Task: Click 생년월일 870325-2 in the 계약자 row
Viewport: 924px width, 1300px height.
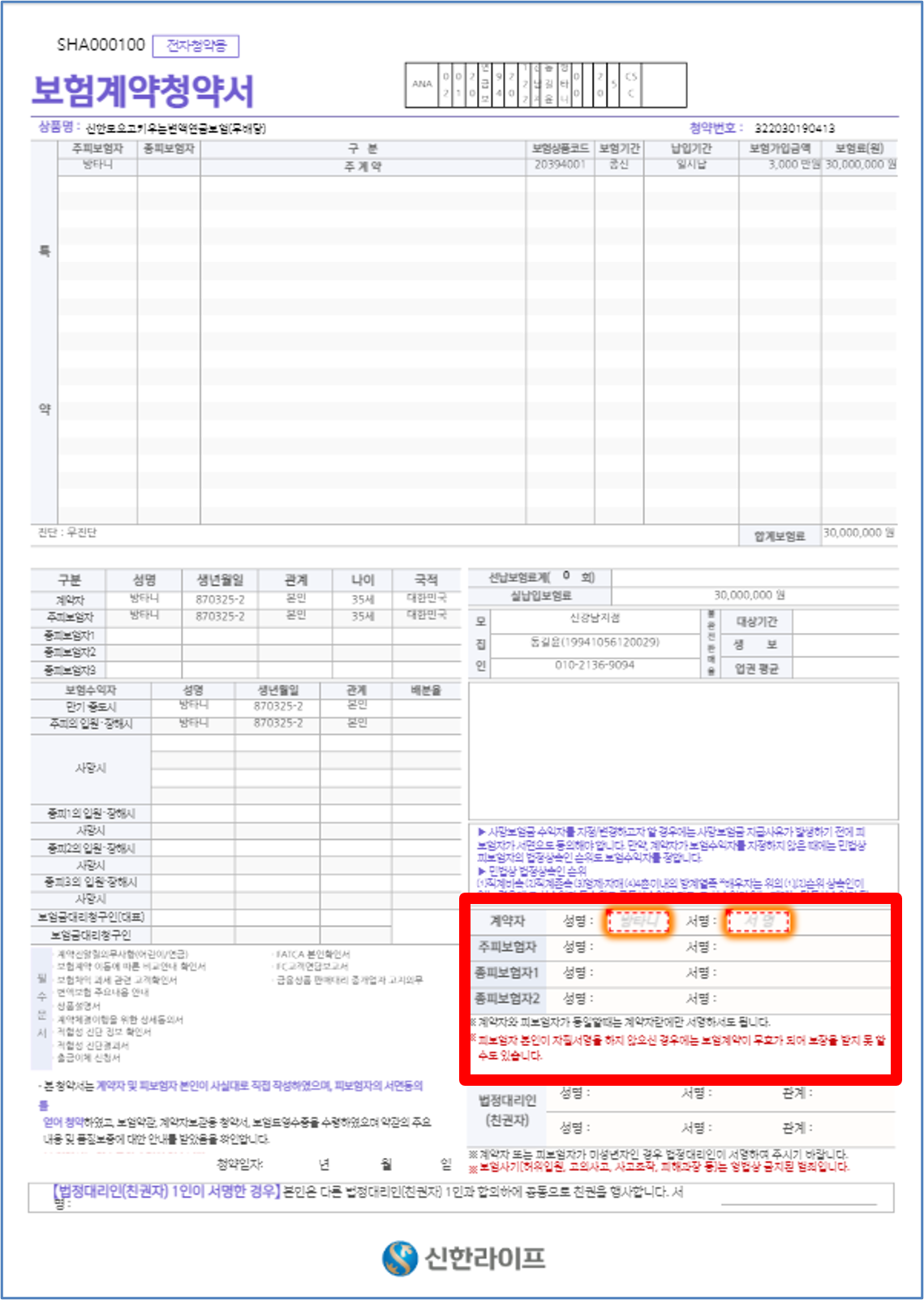Action: 220,599
